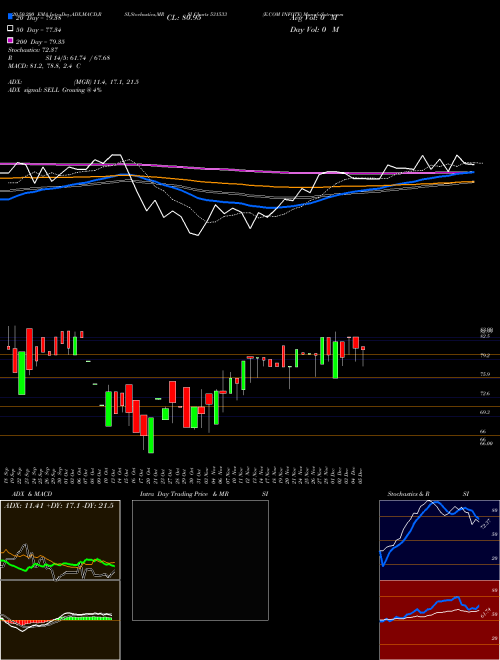Image resolution: width=500 pixels, height=660 pixels.
Task: Click the 'Intra Day Trading Price & MR' title
Action: (x=184, y=494)
